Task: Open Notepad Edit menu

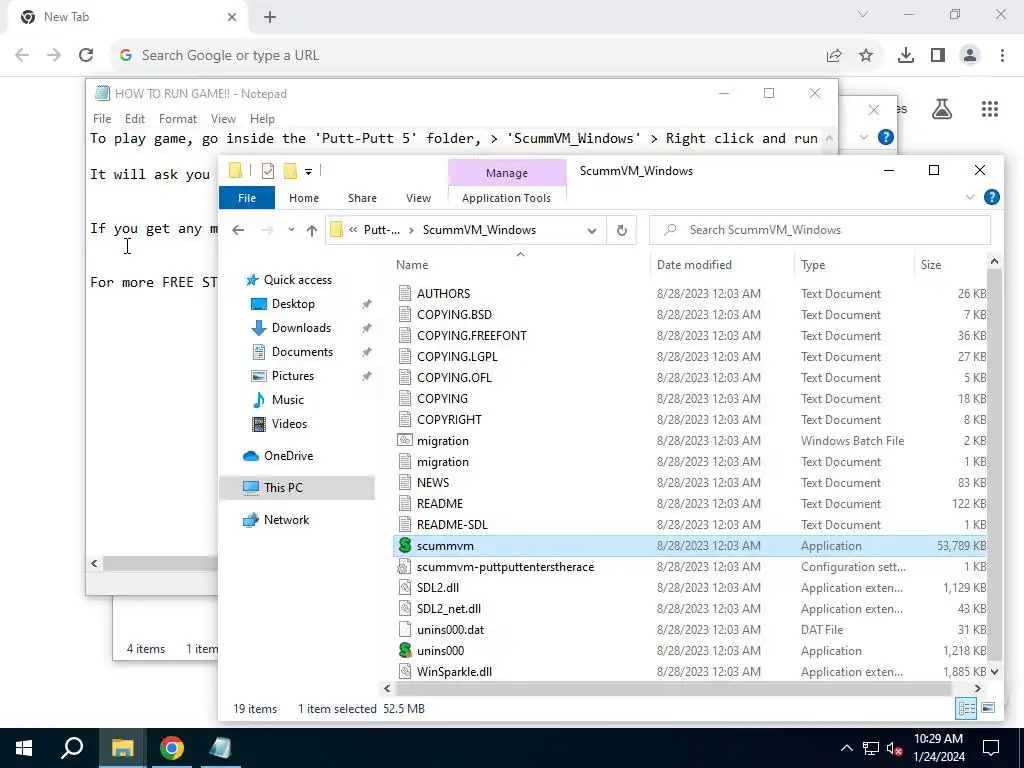Action: pyautogui.click(x=135, y=118)
